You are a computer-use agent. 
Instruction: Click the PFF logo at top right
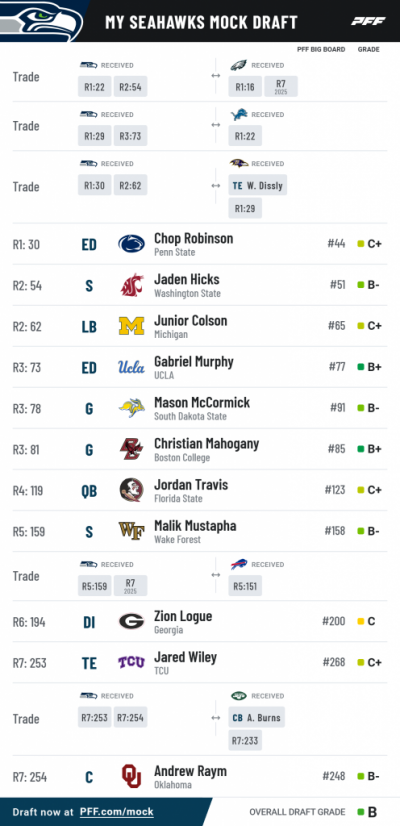pyautogui.click(x=368, y=21)
